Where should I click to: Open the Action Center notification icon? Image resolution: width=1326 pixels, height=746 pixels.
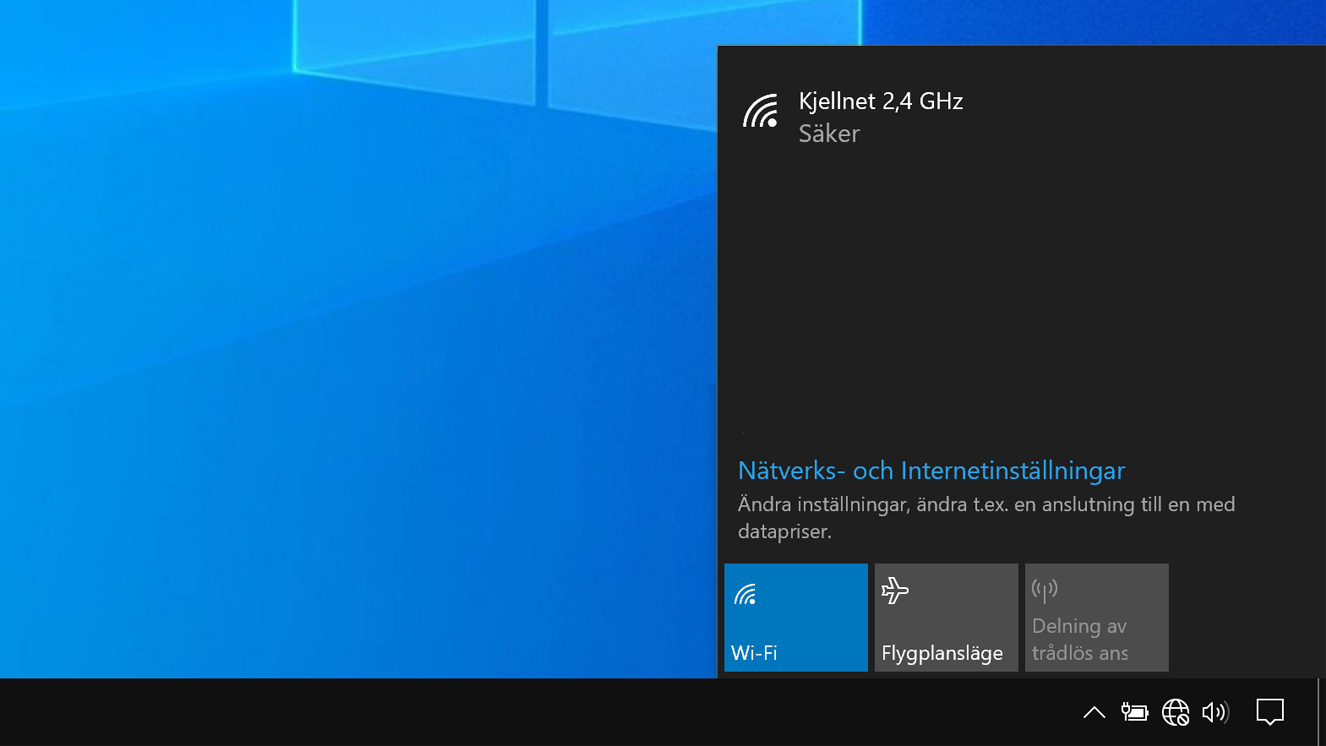1269,712
